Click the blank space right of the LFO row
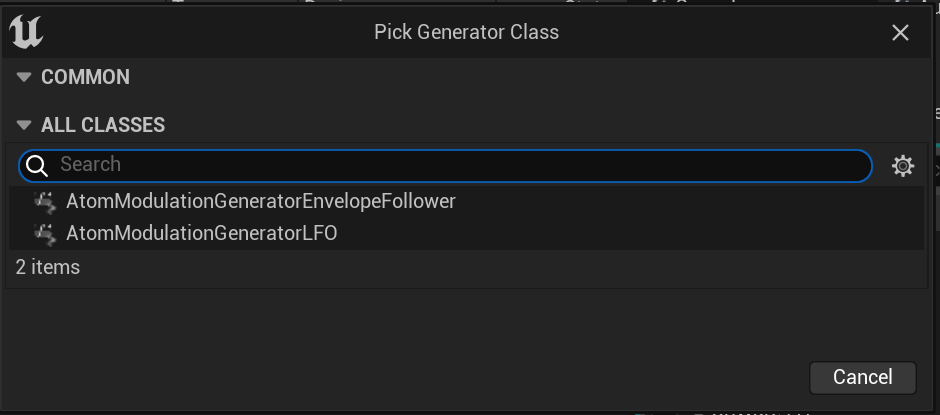 pyautogui.click(x=629, y=233)
